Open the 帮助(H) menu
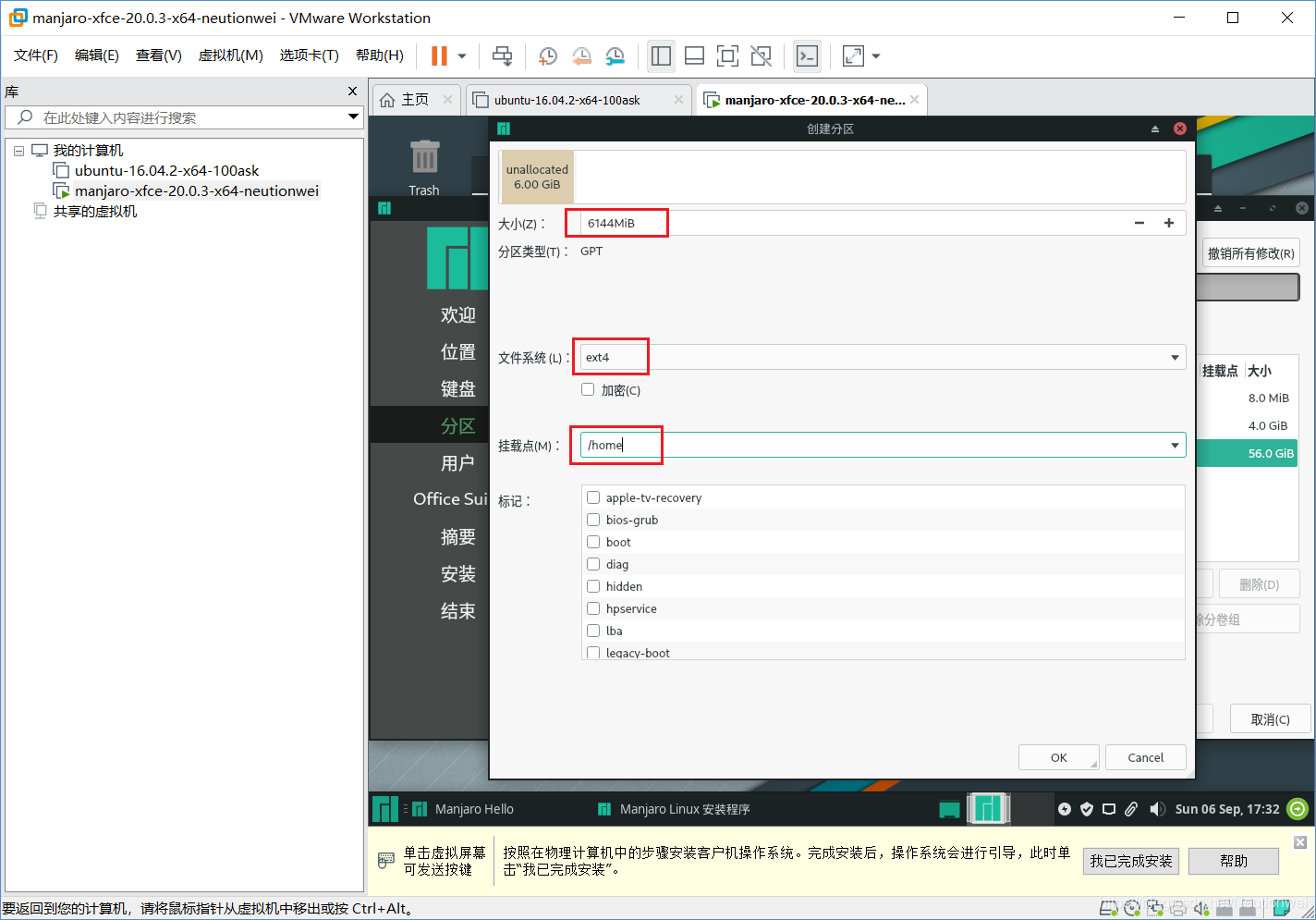This screenshot has width=1316, height=920. (x=380, y=55)
